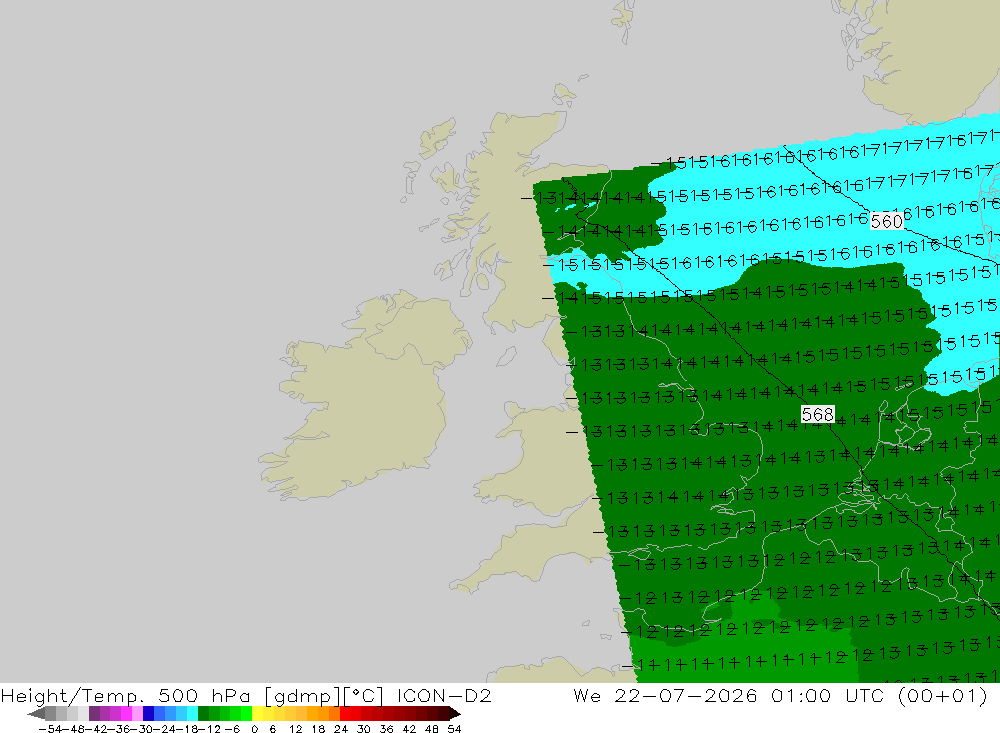Click the 01:00 UTC time label
Screen dimensions: 1000x733
(x=828, y=695)
